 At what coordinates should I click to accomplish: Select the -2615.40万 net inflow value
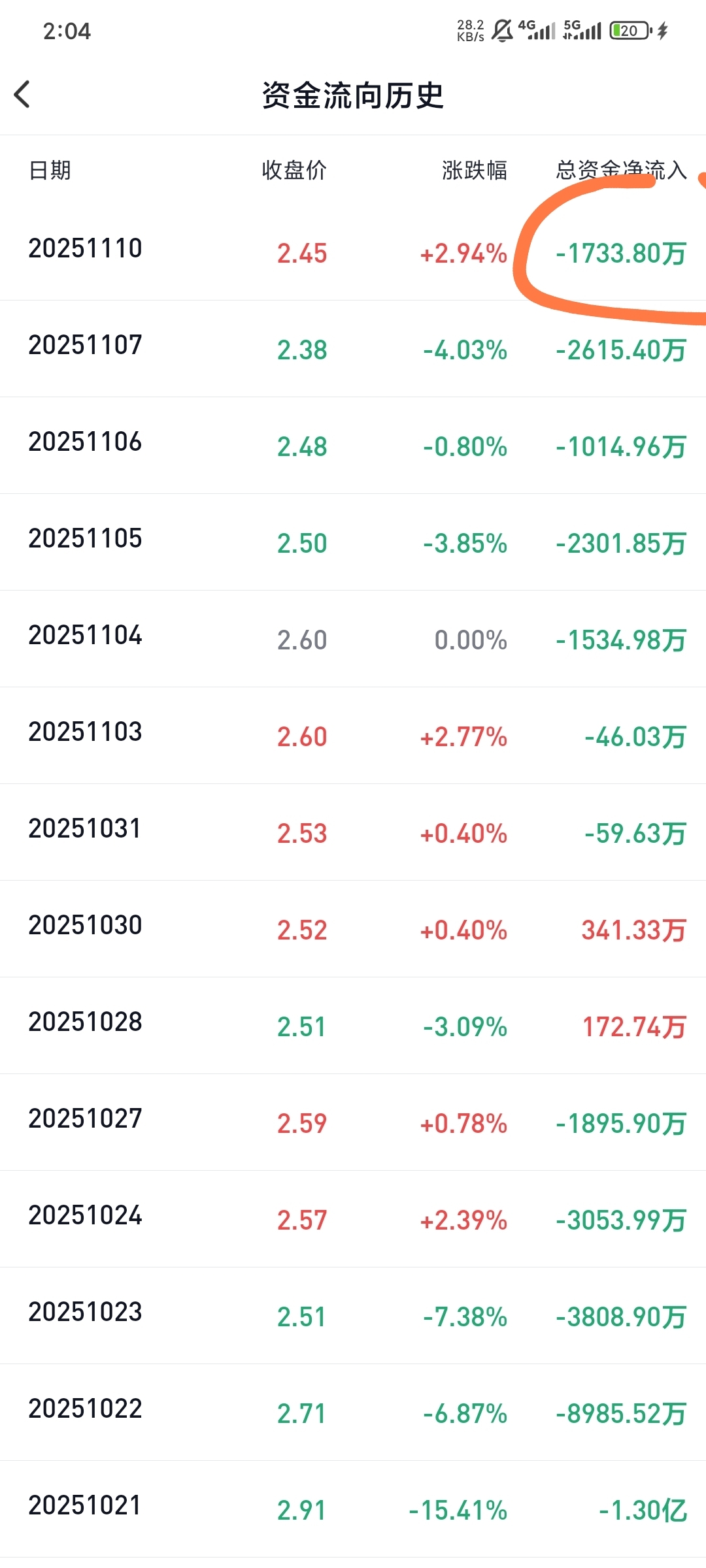click(621, 350)
